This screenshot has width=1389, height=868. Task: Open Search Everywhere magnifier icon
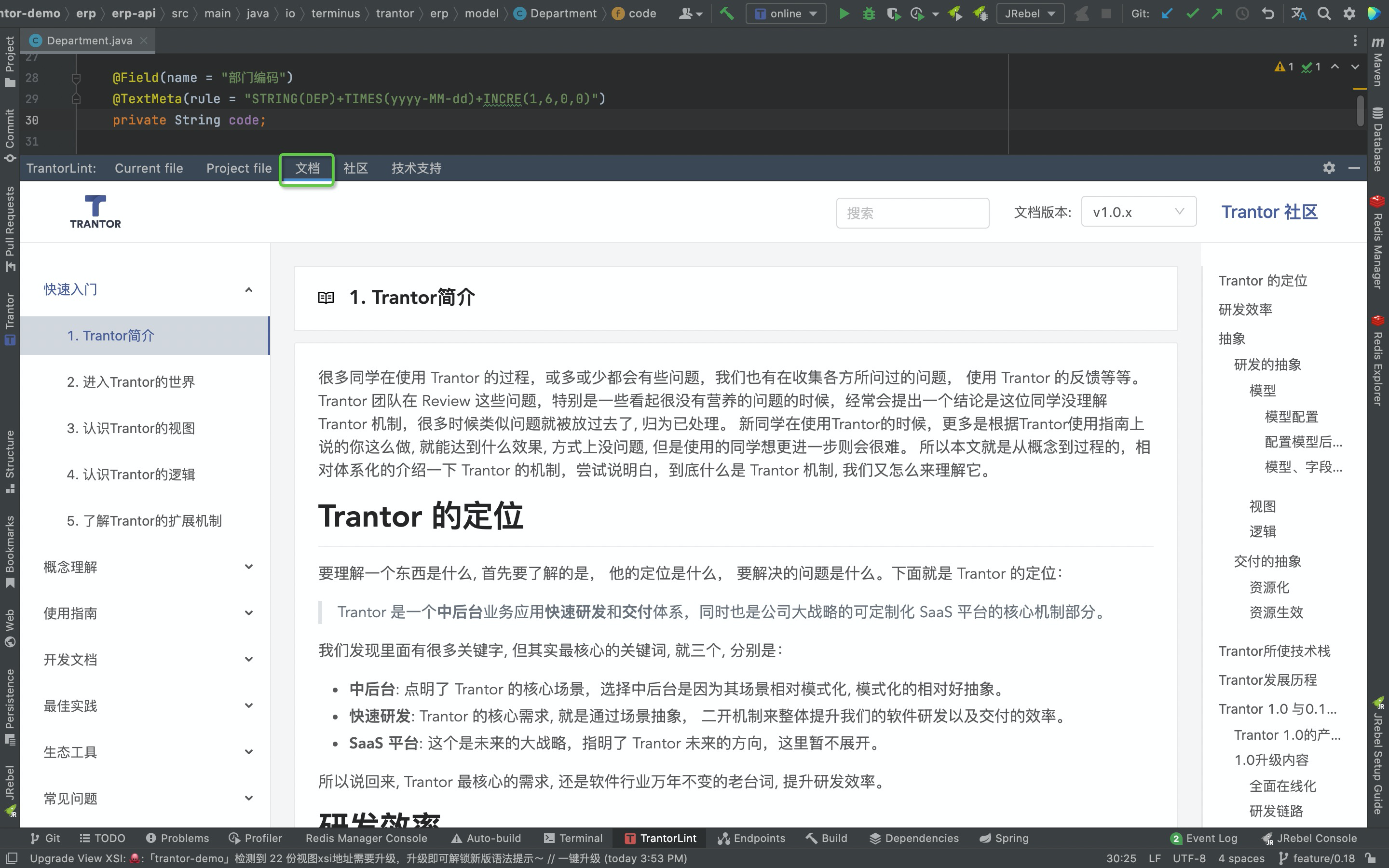click(1324, 13)
